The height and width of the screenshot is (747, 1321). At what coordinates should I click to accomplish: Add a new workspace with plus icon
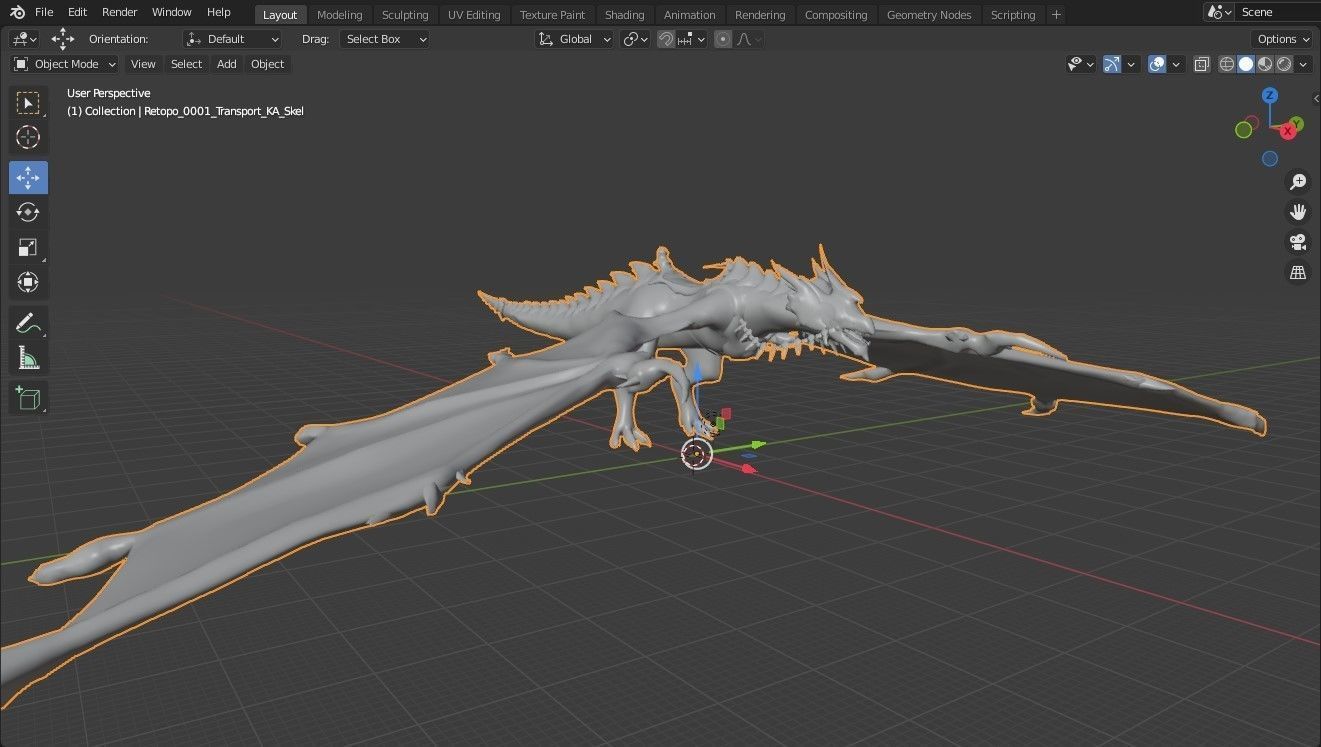tap(1056, 14)
